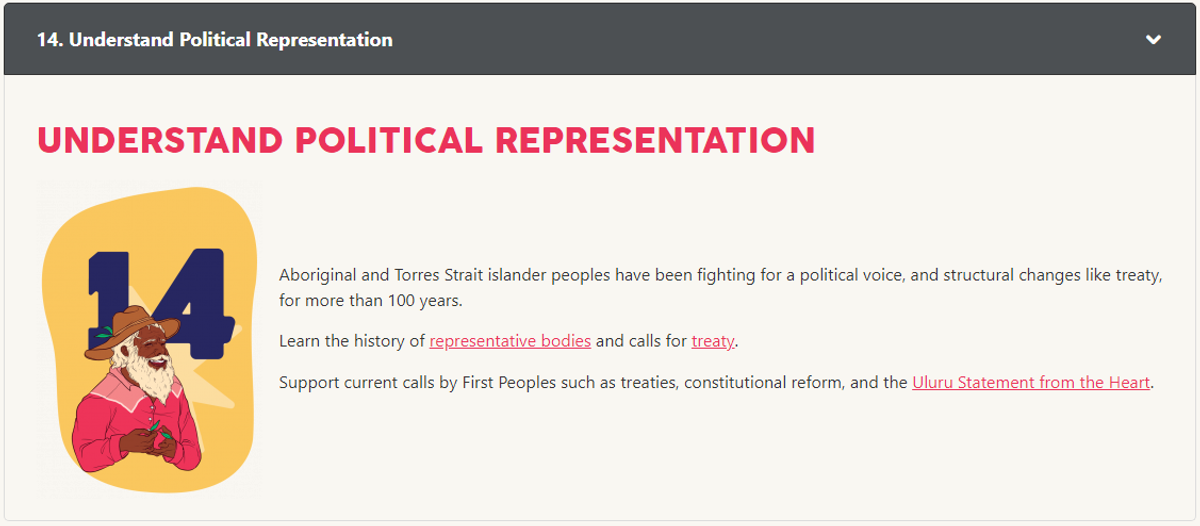This screenshot has width=1200, height=526.
Task: Click the paragraph about fighting for political voice
Action: pyautogui.click(x=720, y=287)
